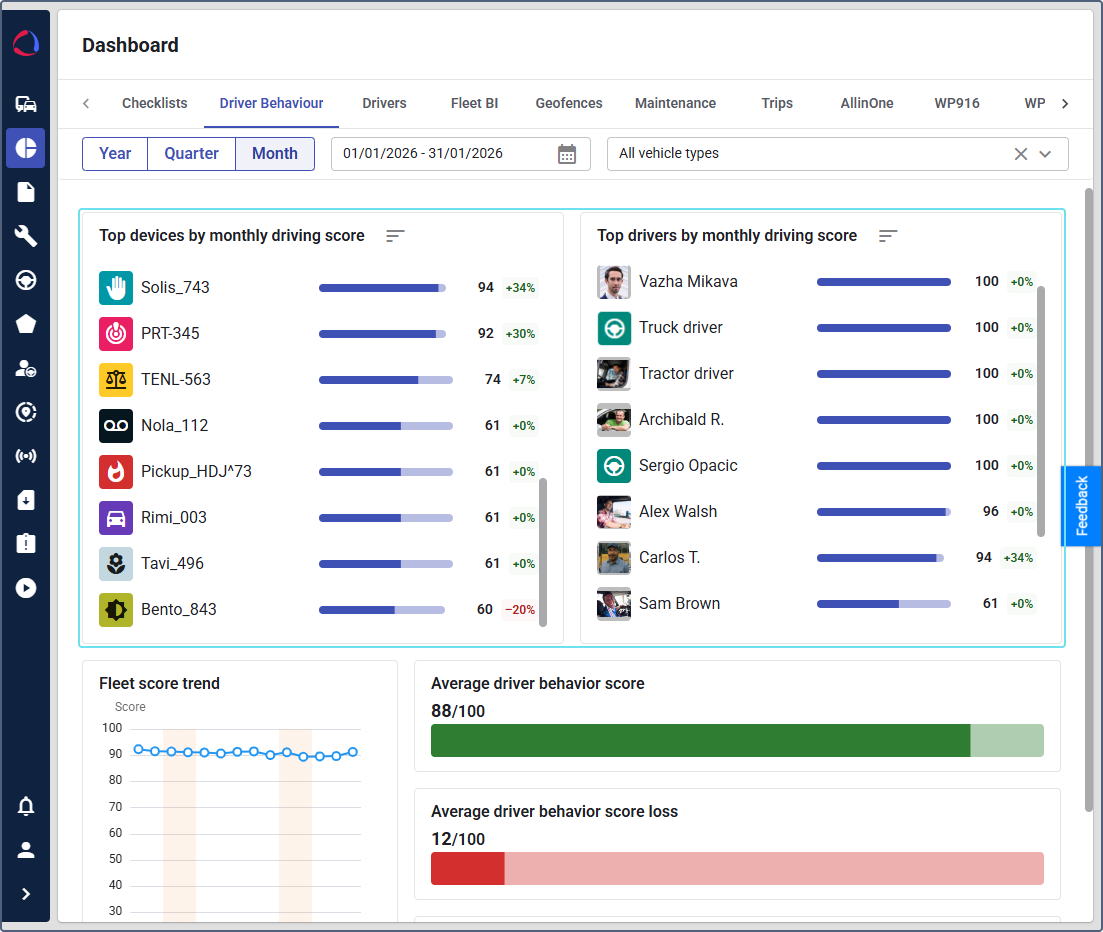The image size is (1103, 932).
Task: Select the Year time range option
Action: coord(114,153)
